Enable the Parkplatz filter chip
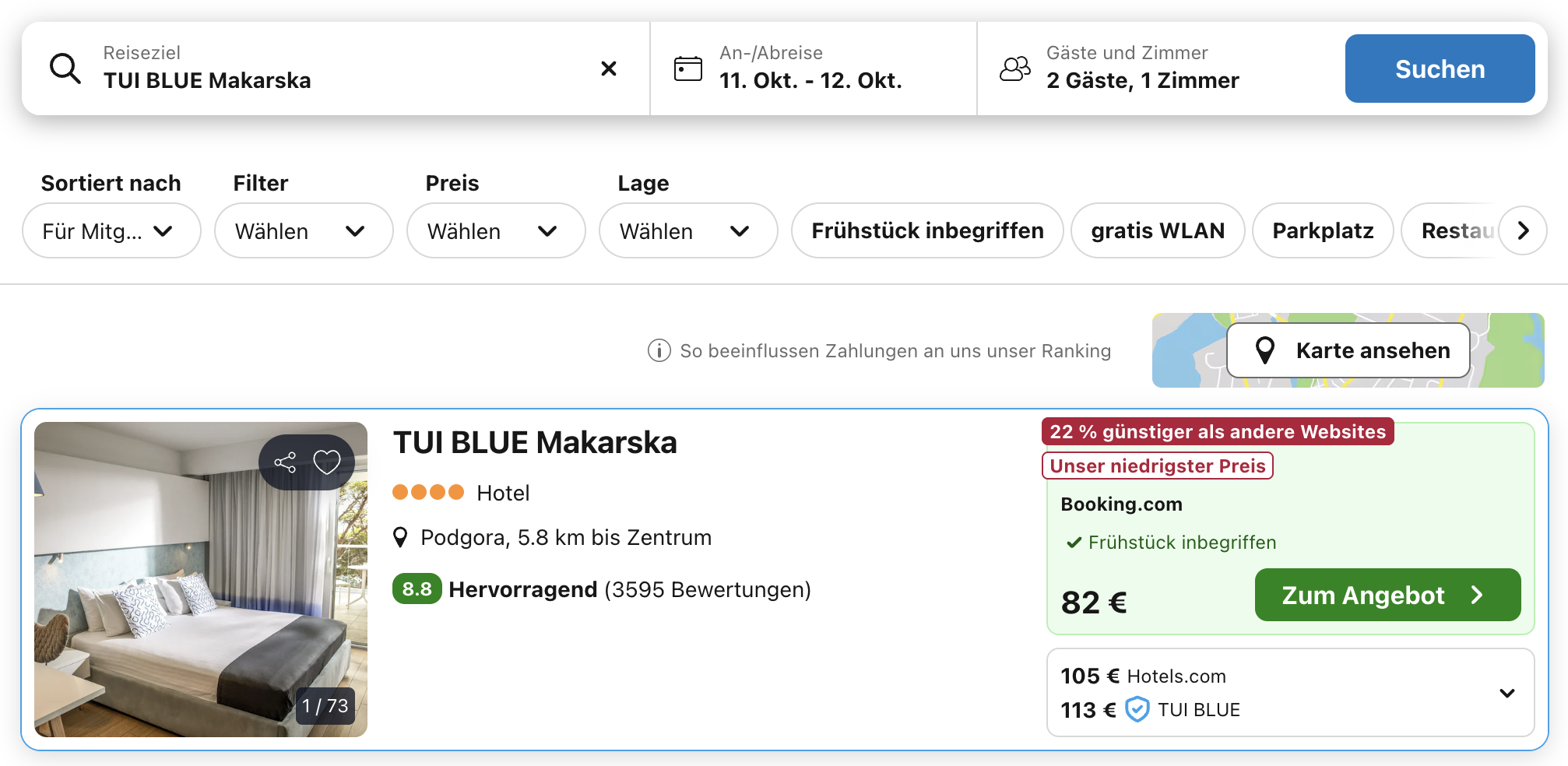Viewport: 1568px width, 766px height. click(x=1322, y=230)
